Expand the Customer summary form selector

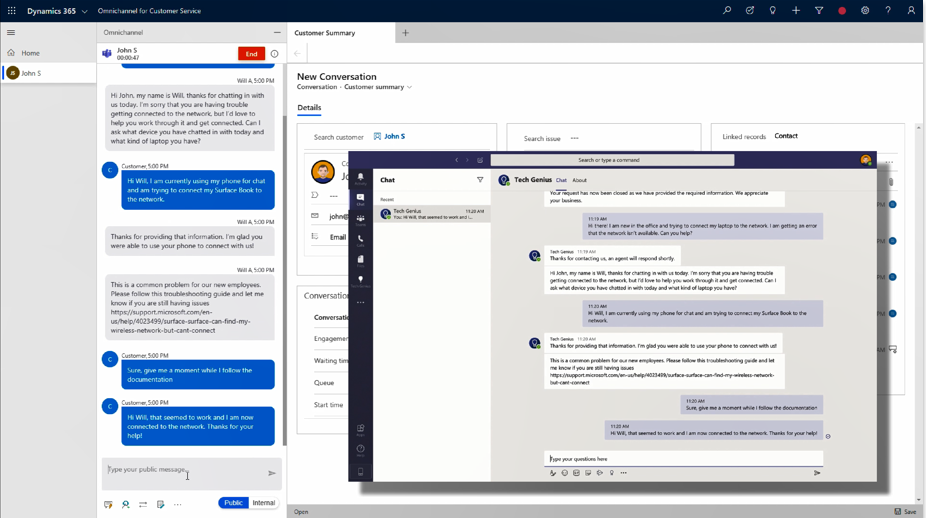(x=409, y=88)
